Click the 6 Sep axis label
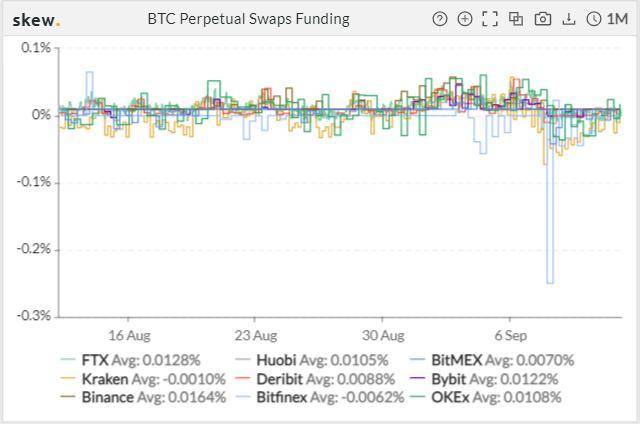This screenshot has height=424, width=640. coord(511,335)
